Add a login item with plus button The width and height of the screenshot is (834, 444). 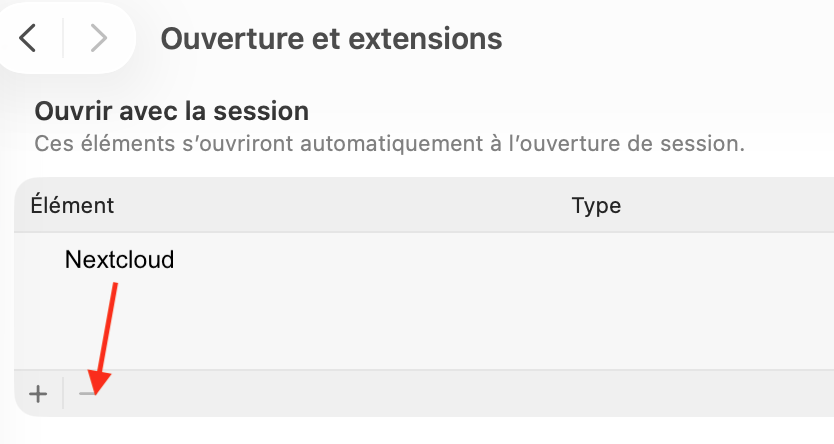(x=38, y=394)
